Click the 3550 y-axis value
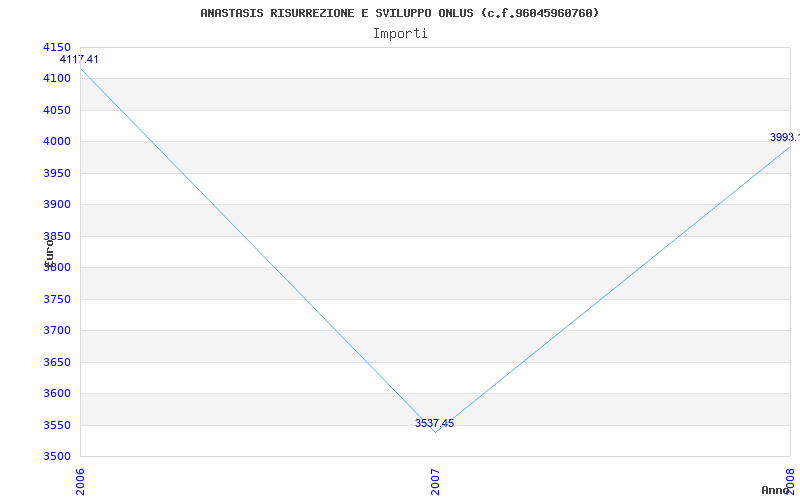This screenshot has width=800, height=500. [x=56, y=425]
